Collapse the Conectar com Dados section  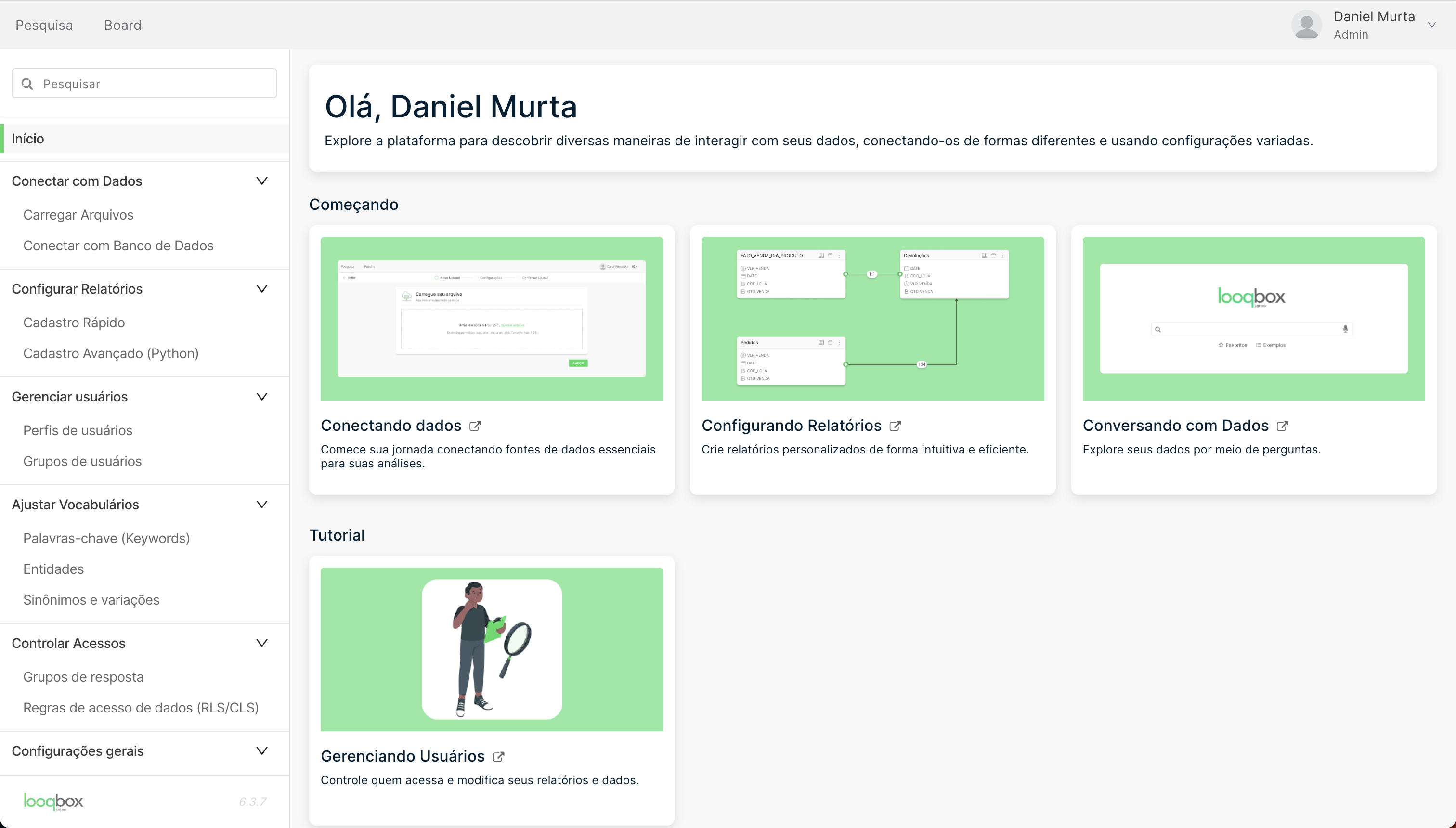(261, 181)
